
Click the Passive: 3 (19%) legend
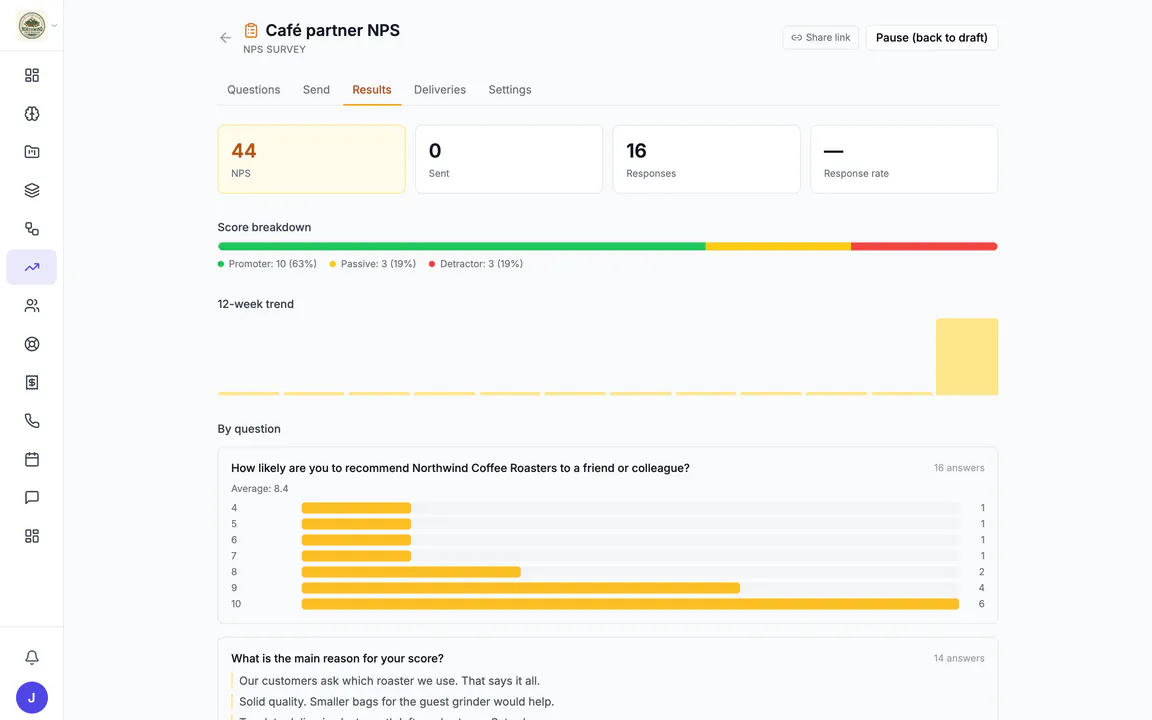pyautogui.click(x=372, y=264)
